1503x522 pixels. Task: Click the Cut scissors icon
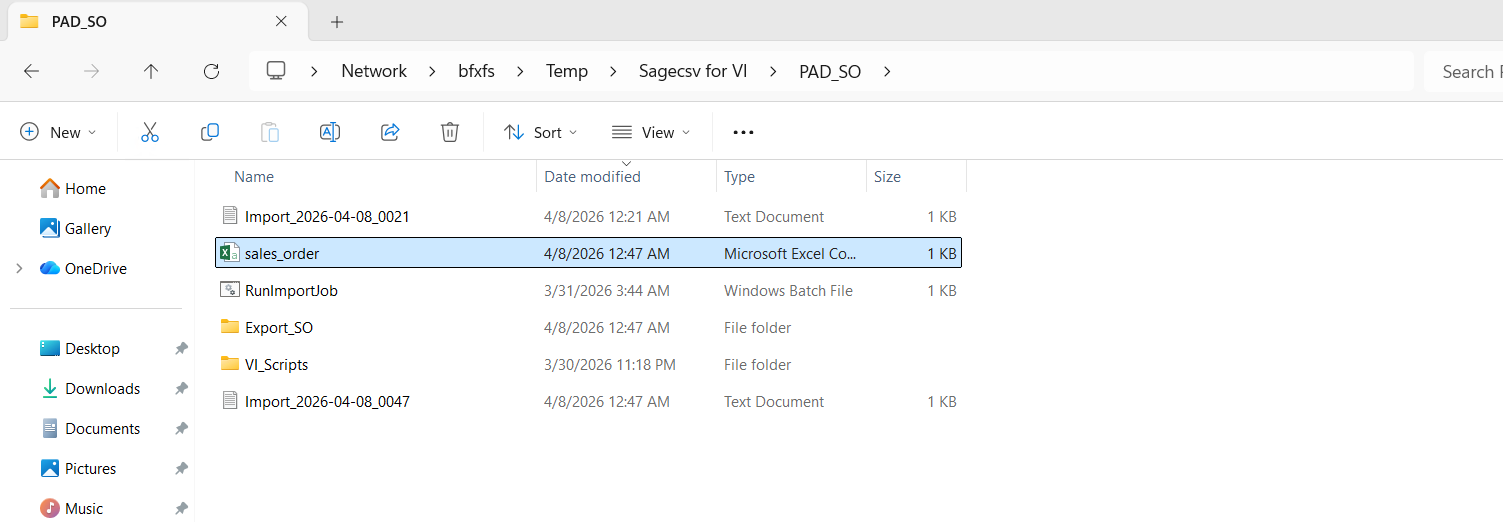(x=150, y=132)
